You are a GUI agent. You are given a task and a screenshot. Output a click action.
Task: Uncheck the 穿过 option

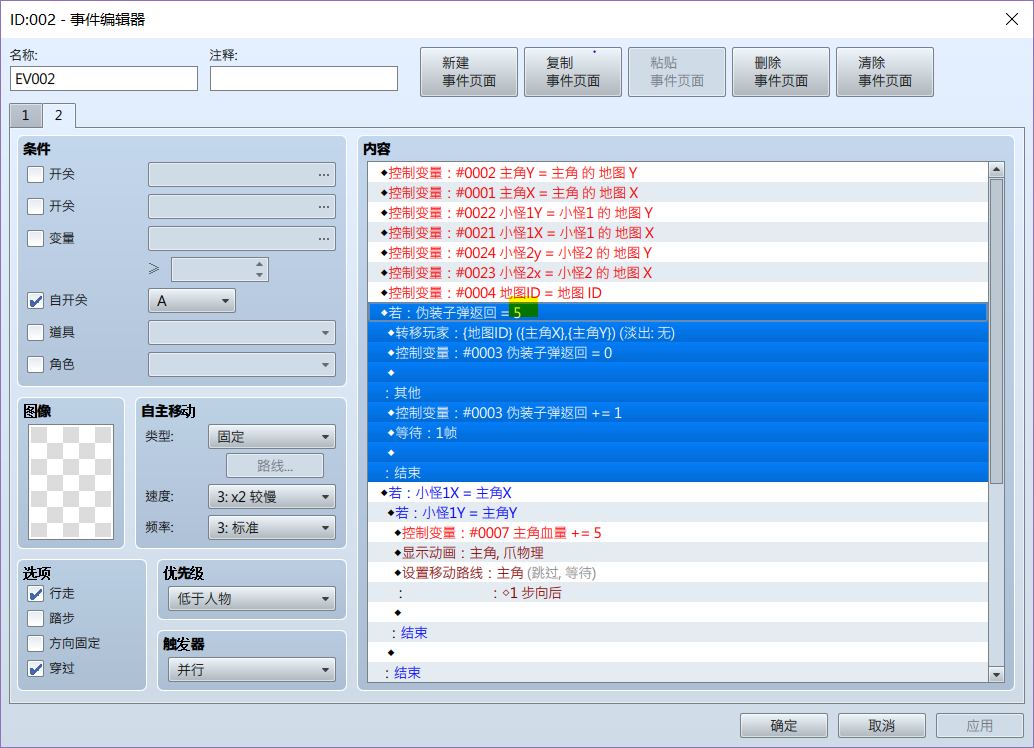point(36,668)
